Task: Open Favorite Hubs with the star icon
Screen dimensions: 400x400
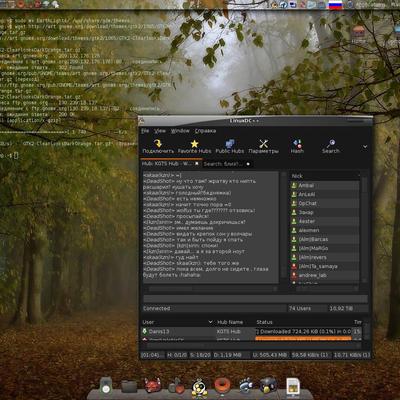Action: (194, 147)
